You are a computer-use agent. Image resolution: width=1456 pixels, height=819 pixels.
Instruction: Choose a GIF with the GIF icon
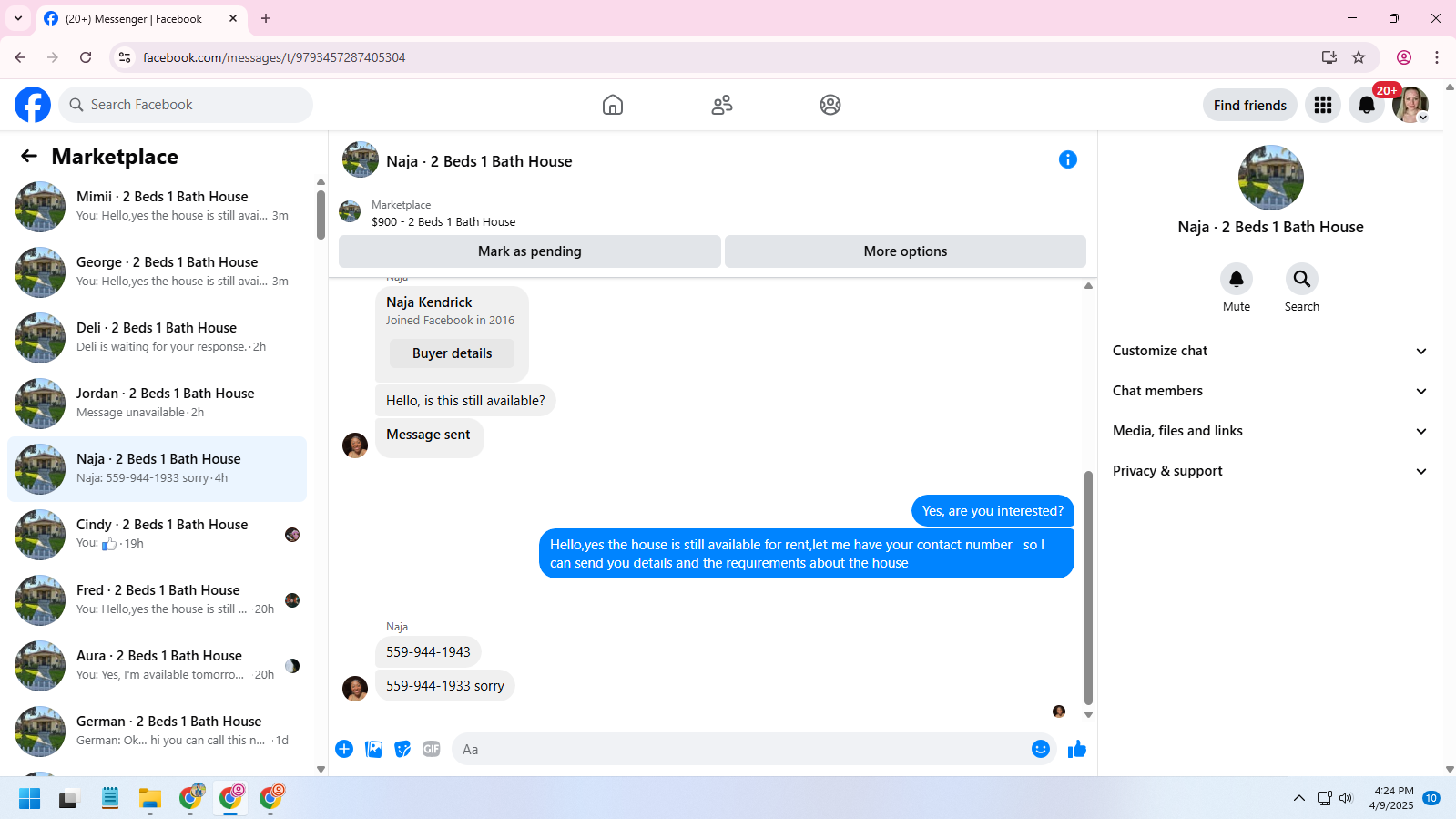[x=432, y=749]
